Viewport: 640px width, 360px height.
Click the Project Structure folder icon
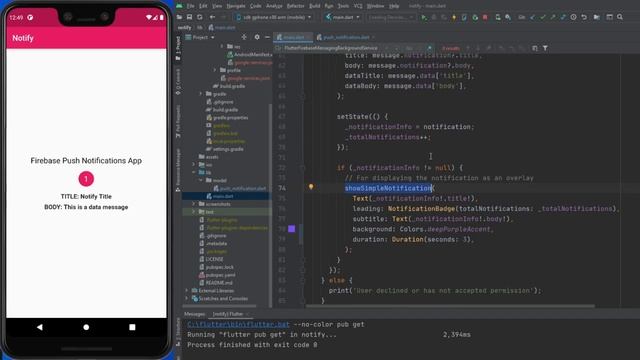(x=597, y=17)
